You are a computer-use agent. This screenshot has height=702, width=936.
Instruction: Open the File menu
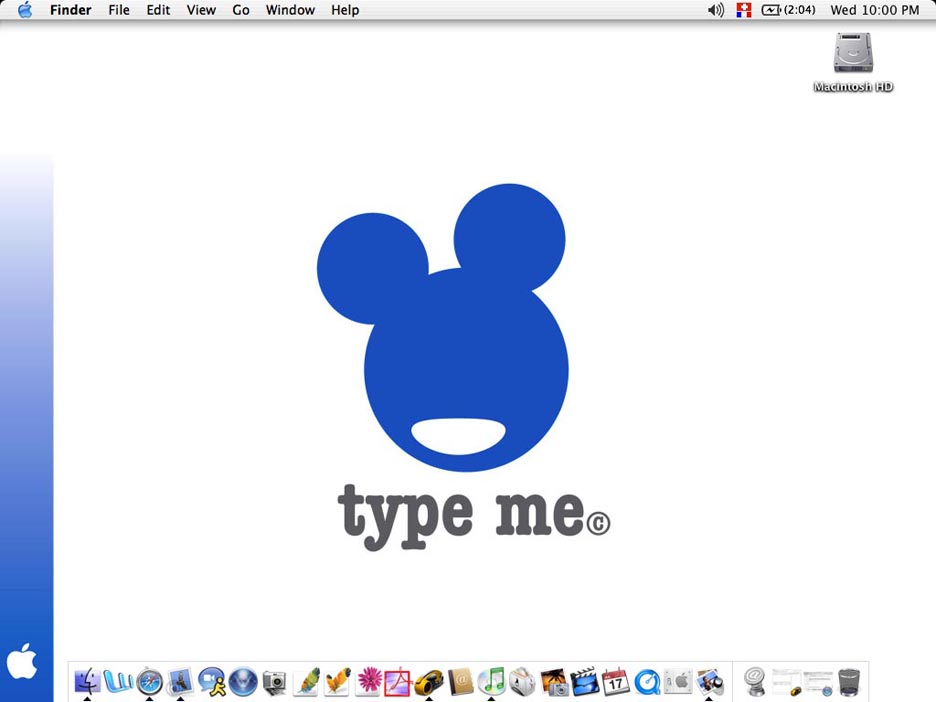(x=119, y=10)
